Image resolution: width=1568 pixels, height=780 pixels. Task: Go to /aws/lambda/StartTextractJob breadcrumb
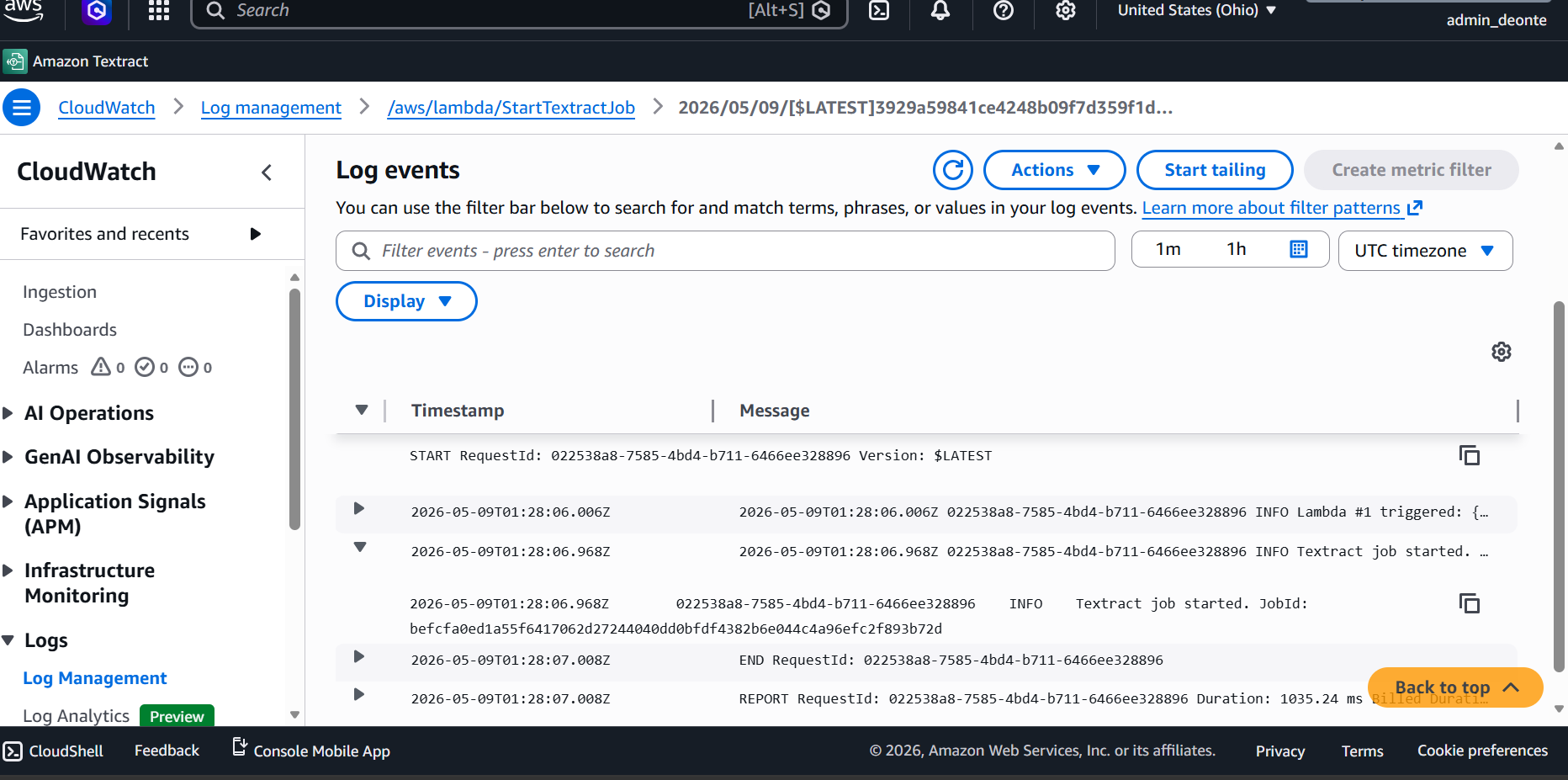[511, 108]
